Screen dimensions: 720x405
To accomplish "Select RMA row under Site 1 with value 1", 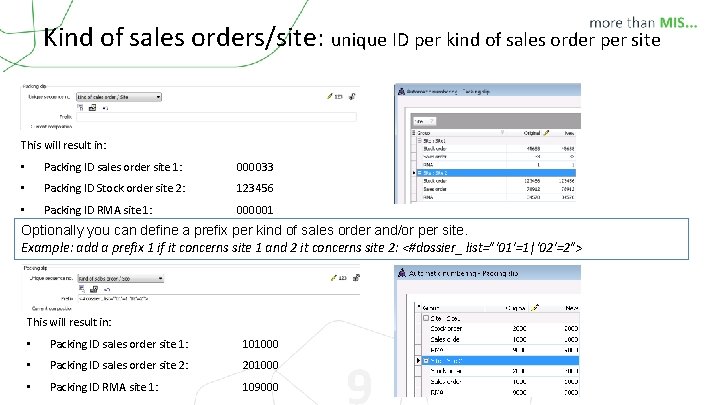I will (x=494, y=164).
